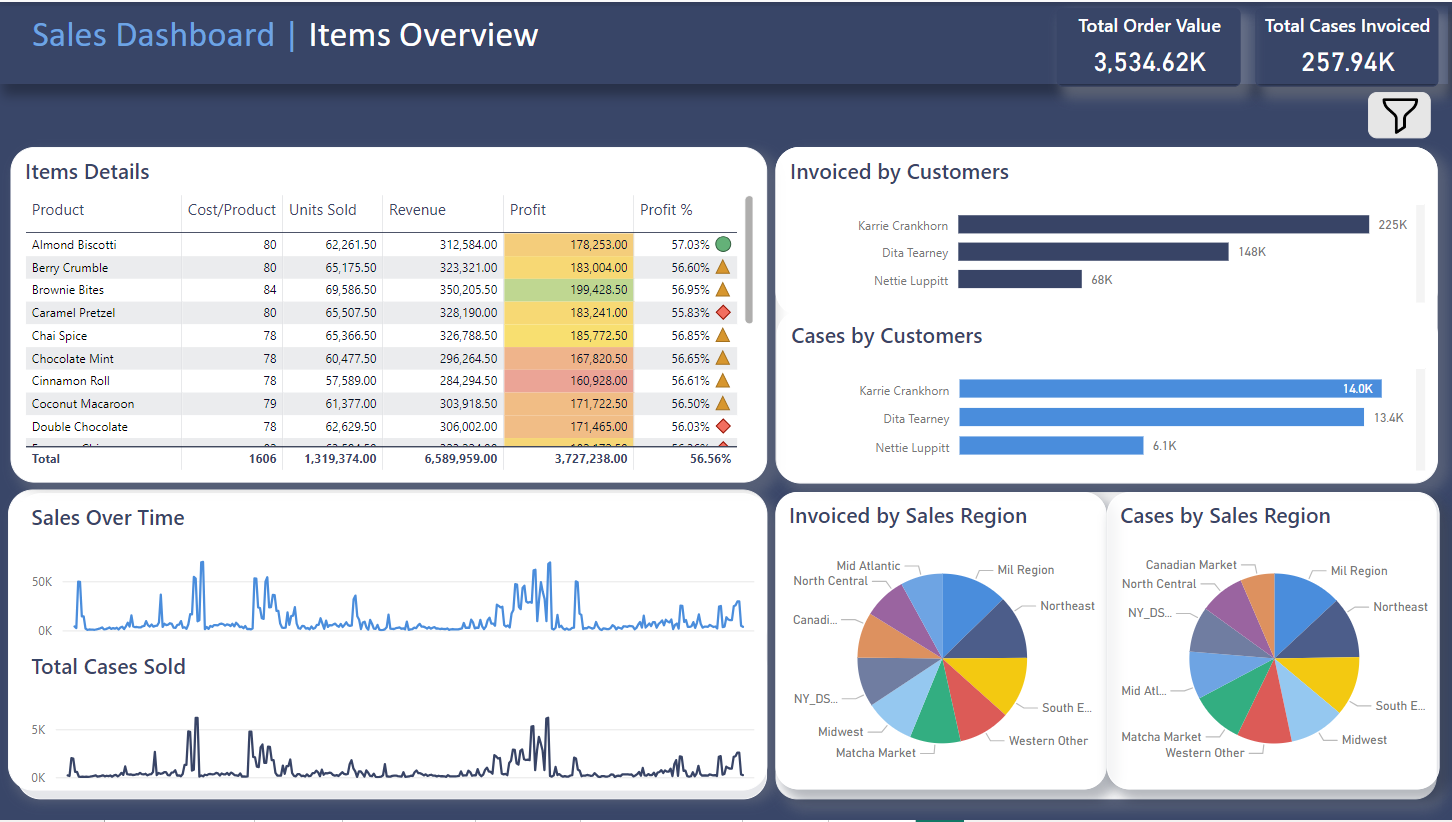Select Dita Tearney bar in Cases by Customers

point(1162,417)
